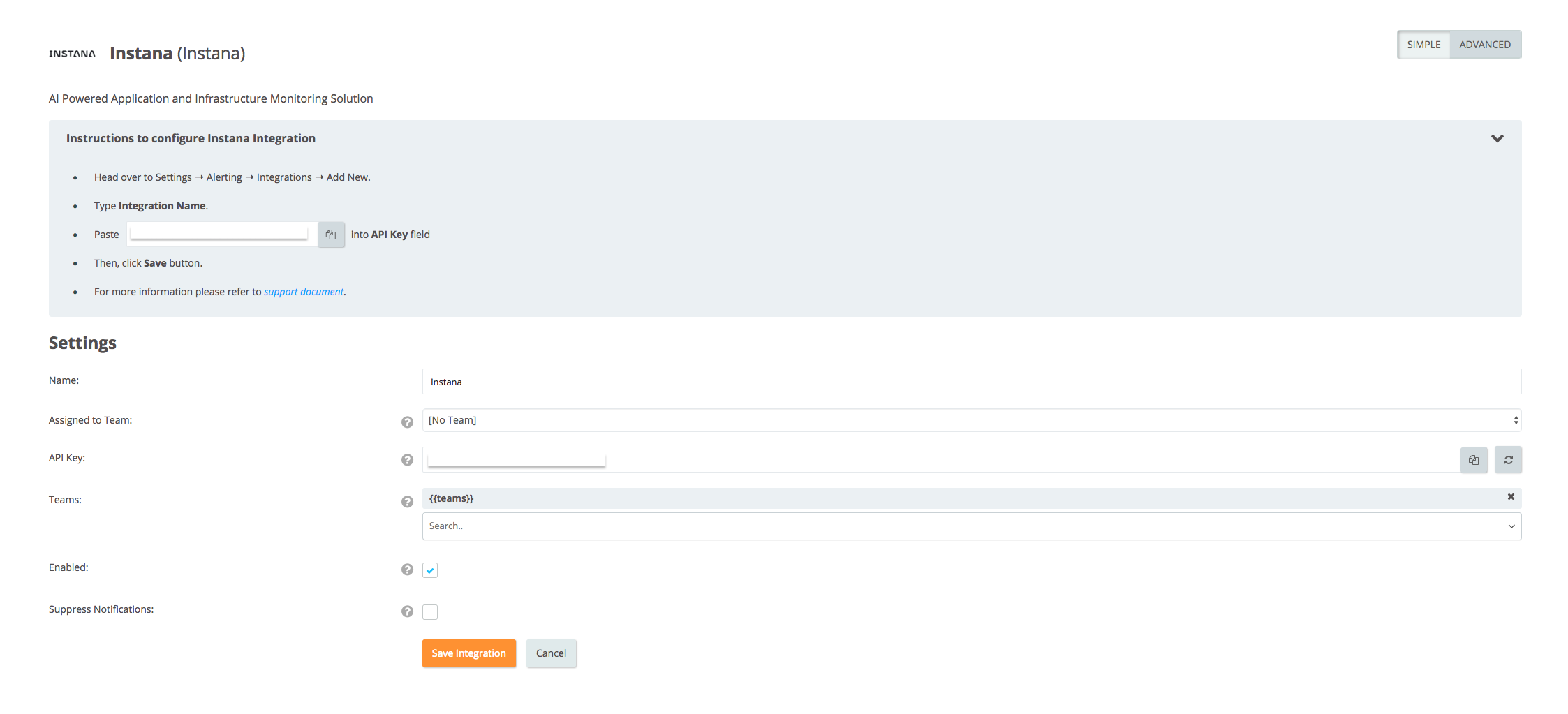Show help tooltip for Enabled
1568x714 pixels.
407,569
